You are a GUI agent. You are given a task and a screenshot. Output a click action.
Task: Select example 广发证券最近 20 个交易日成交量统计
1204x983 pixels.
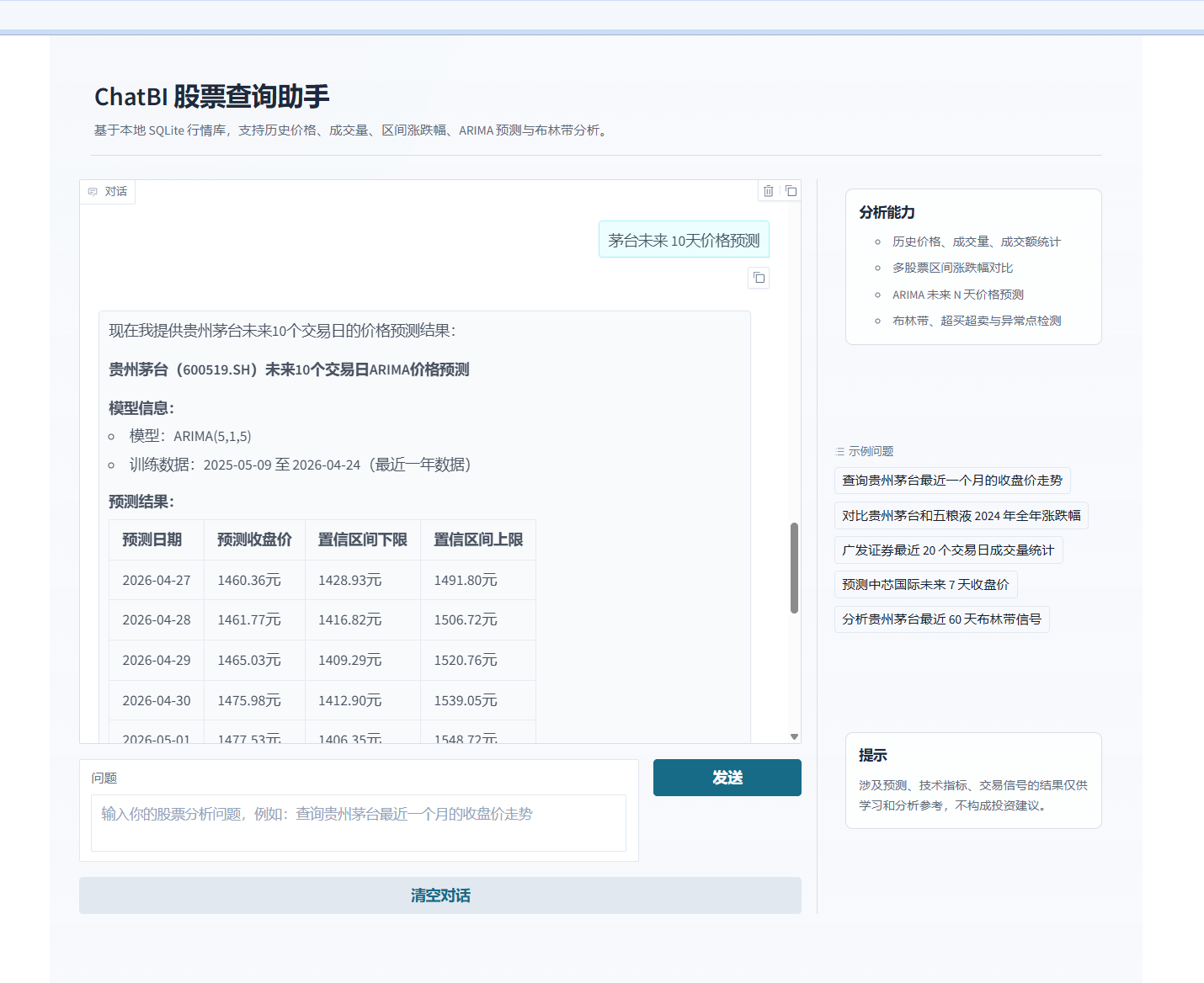948,550
